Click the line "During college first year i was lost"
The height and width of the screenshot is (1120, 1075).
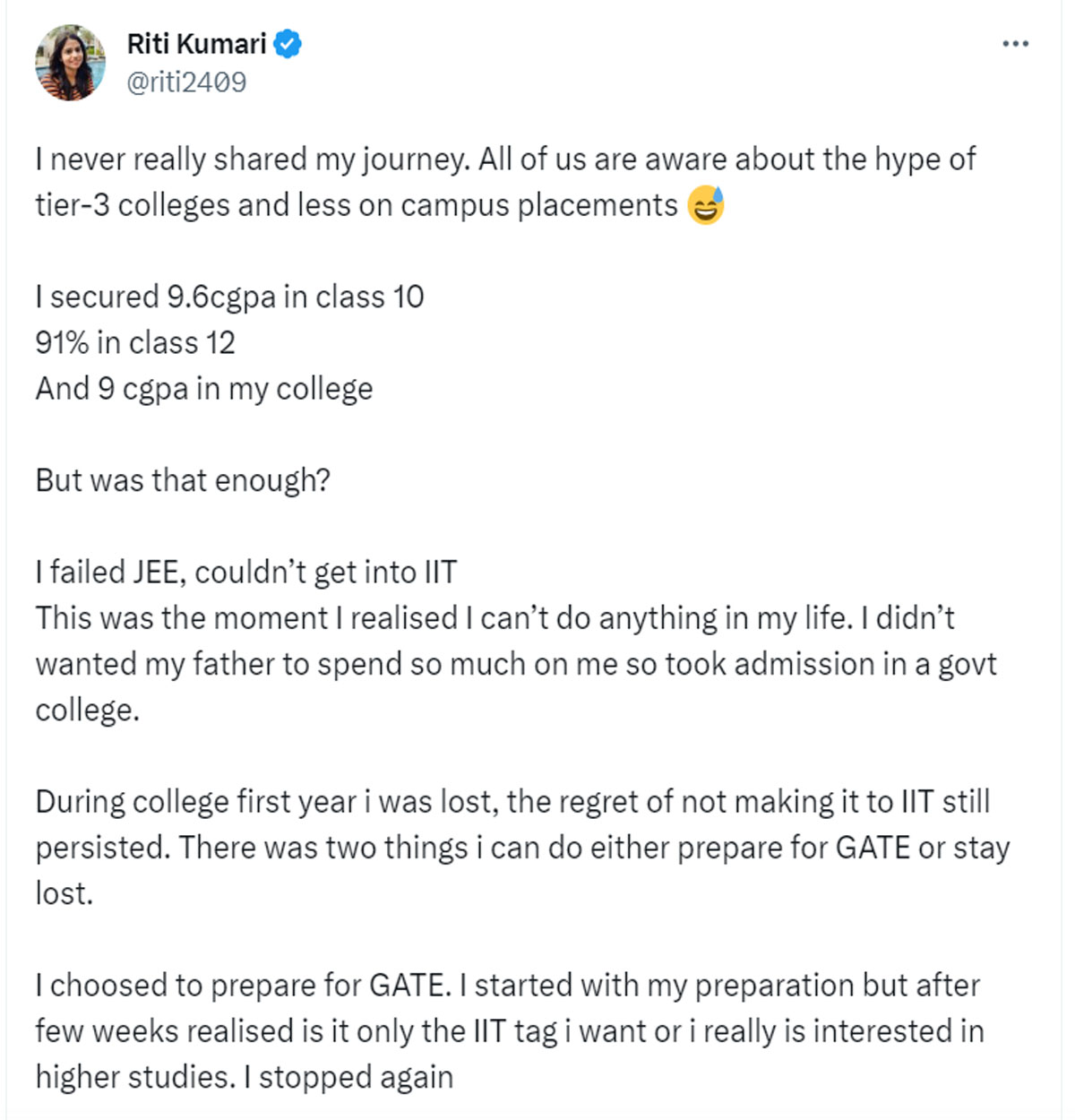tap(266, 801)
